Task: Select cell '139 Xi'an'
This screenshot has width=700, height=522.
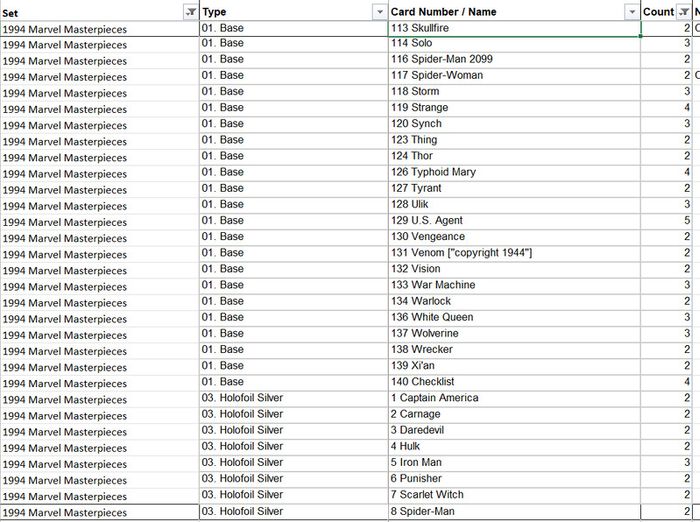Action: tap(514, 365)
